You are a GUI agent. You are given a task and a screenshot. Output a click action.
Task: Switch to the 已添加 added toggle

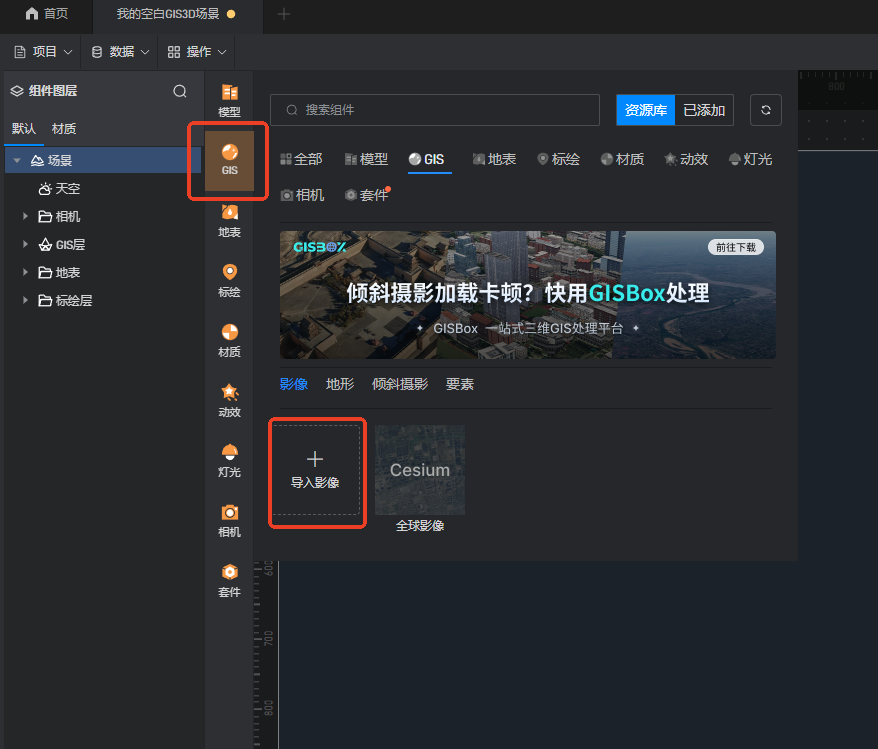coord(704,110)
